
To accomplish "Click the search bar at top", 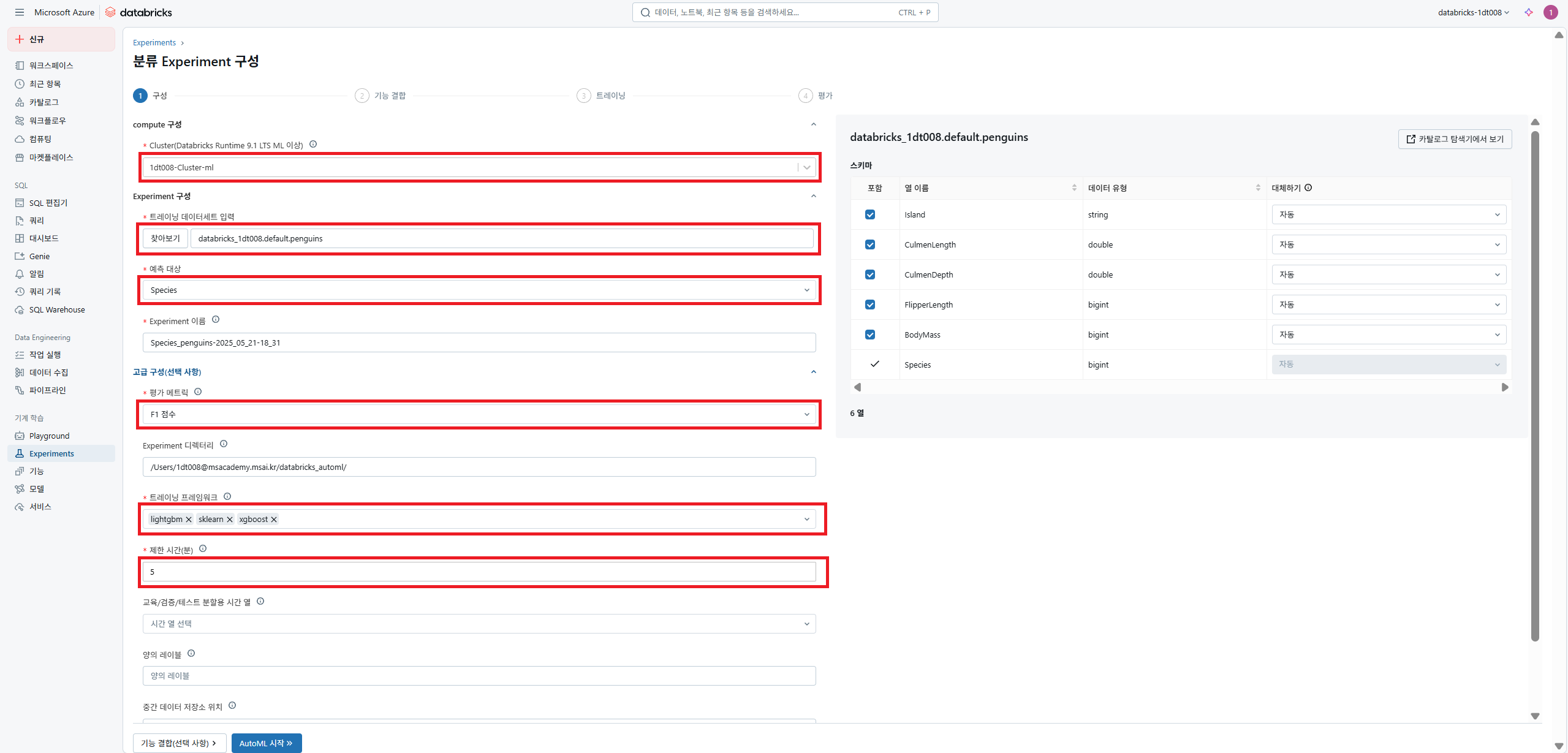I will coord(785,12).
